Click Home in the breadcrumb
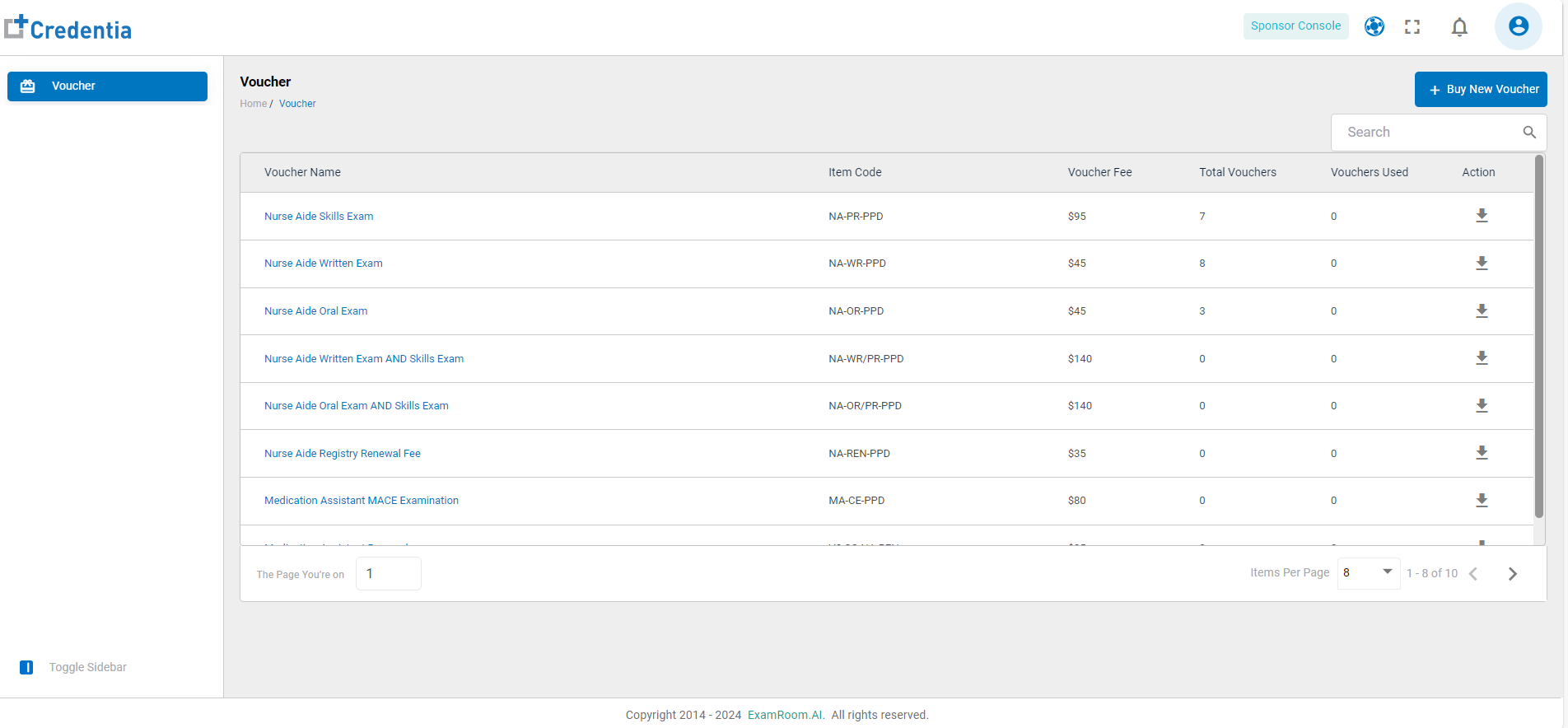The height and width of the screenshot is (728, 1568). [x=254, y=104]
